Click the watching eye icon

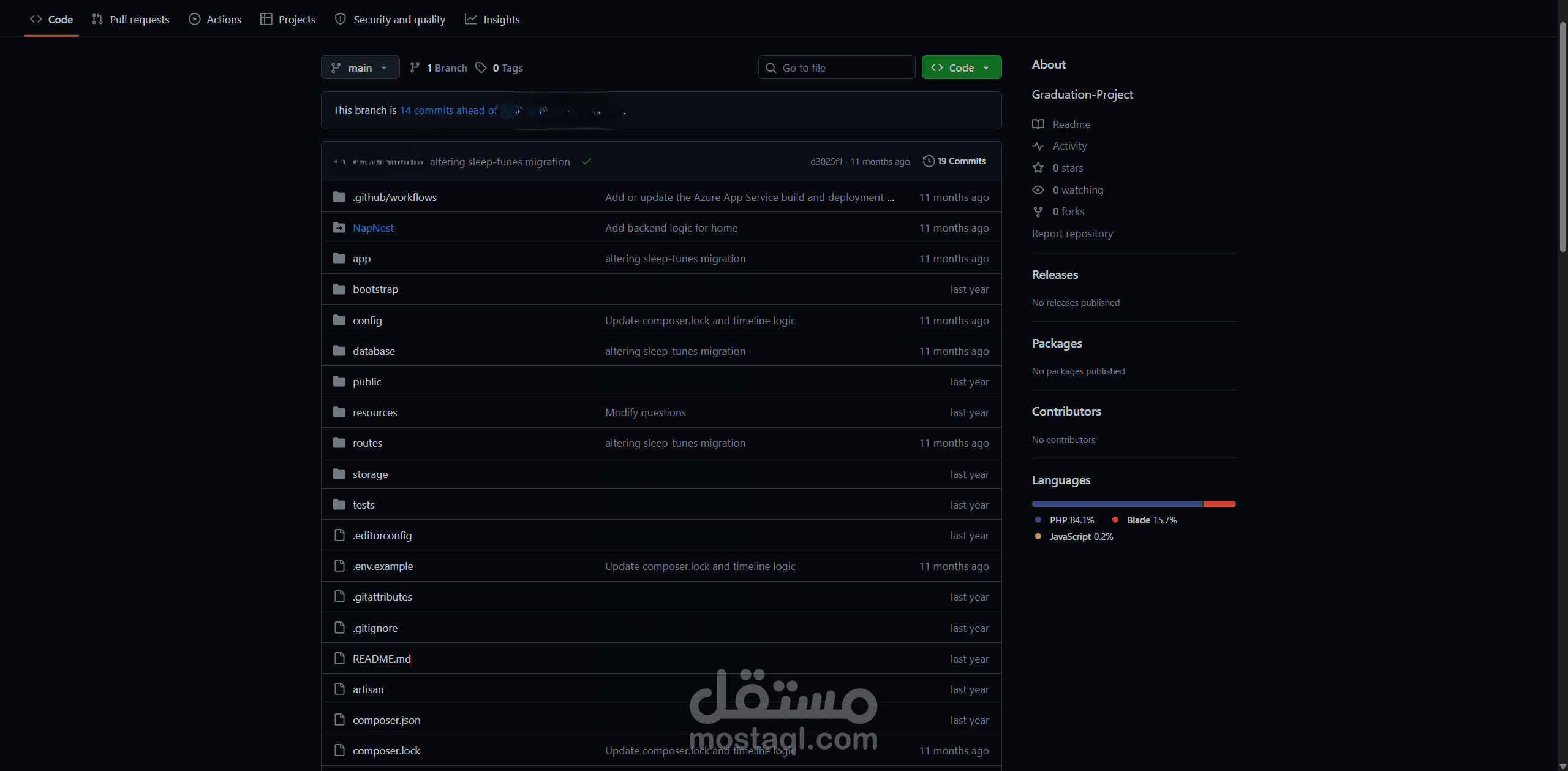tap(1038, 189)
